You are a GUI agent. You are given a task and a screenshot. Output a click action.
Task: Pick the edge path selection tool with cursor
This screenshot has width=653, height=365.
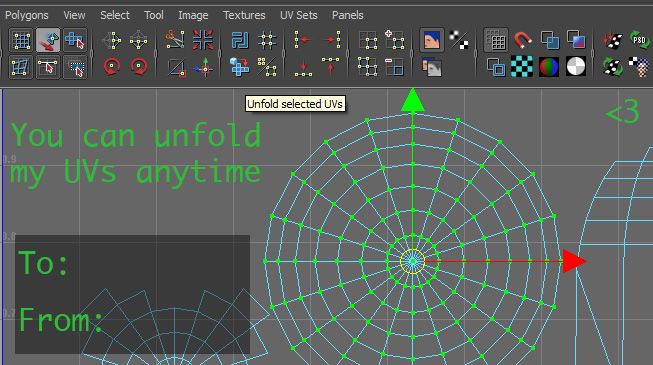pyautogui.click(x=48, y=67)
